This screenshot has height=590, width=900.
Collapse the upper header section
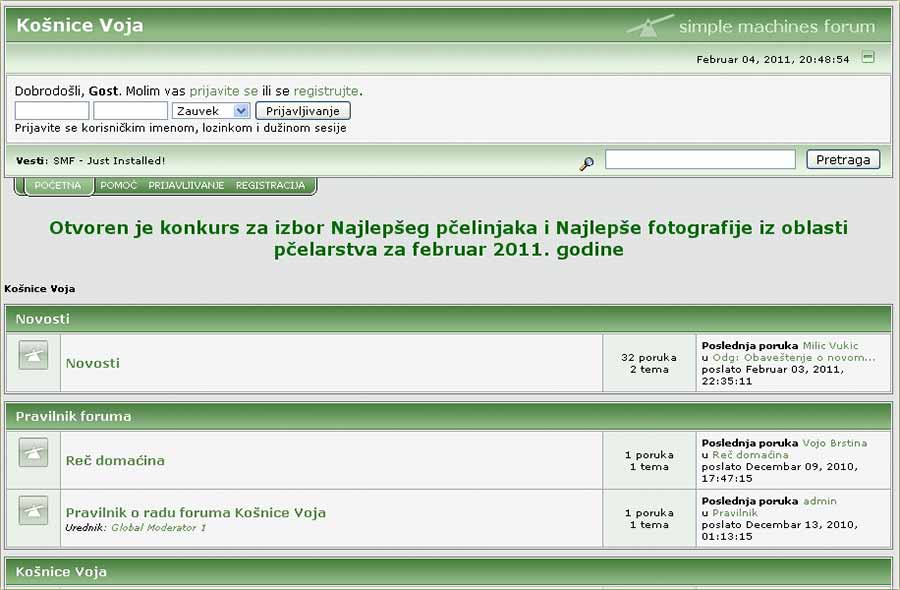(867, 59)
